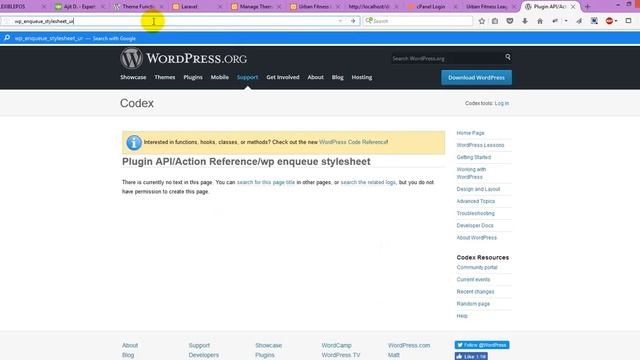Click the Follow @WordPress Twitter button

click(x=482, y=345)
